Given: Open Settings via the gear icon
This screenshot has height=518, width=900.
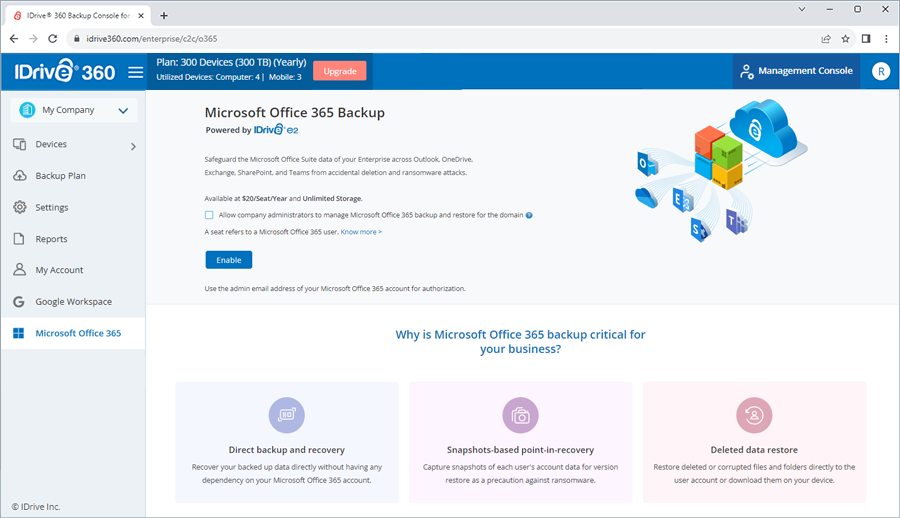Looking at the screenshot, I should (x=20, y=207).
